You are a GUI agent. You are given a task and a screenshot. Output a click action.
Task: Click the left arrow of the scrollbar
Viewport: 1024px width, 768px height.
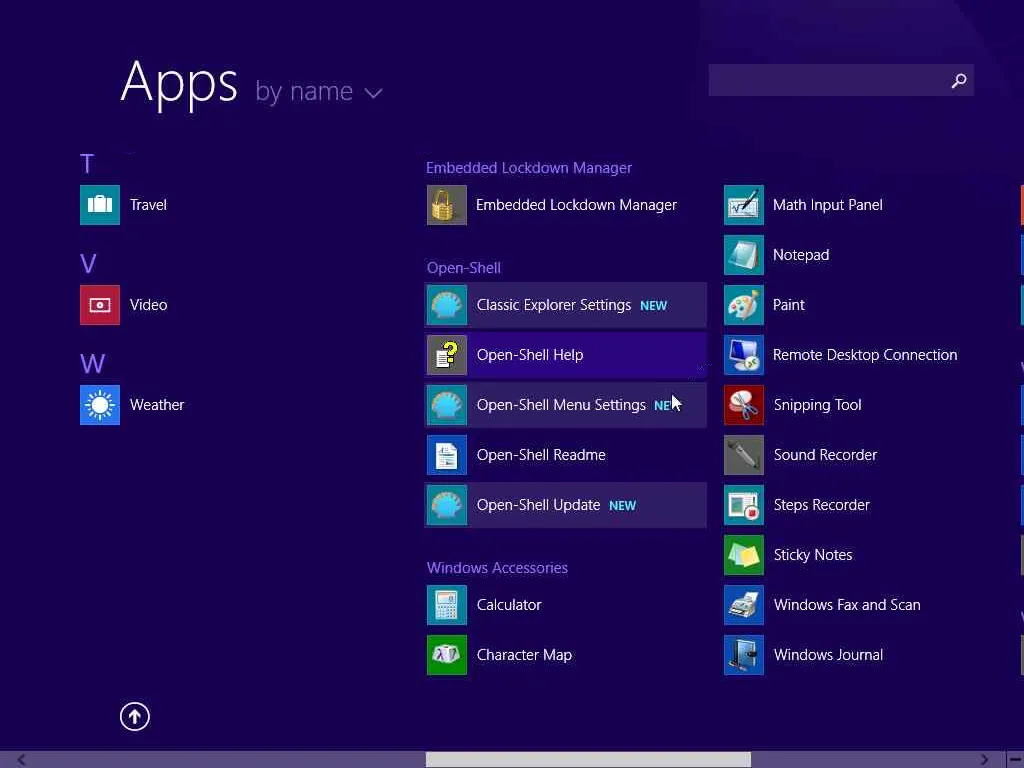pyautogui.click(x=21, y=760)
